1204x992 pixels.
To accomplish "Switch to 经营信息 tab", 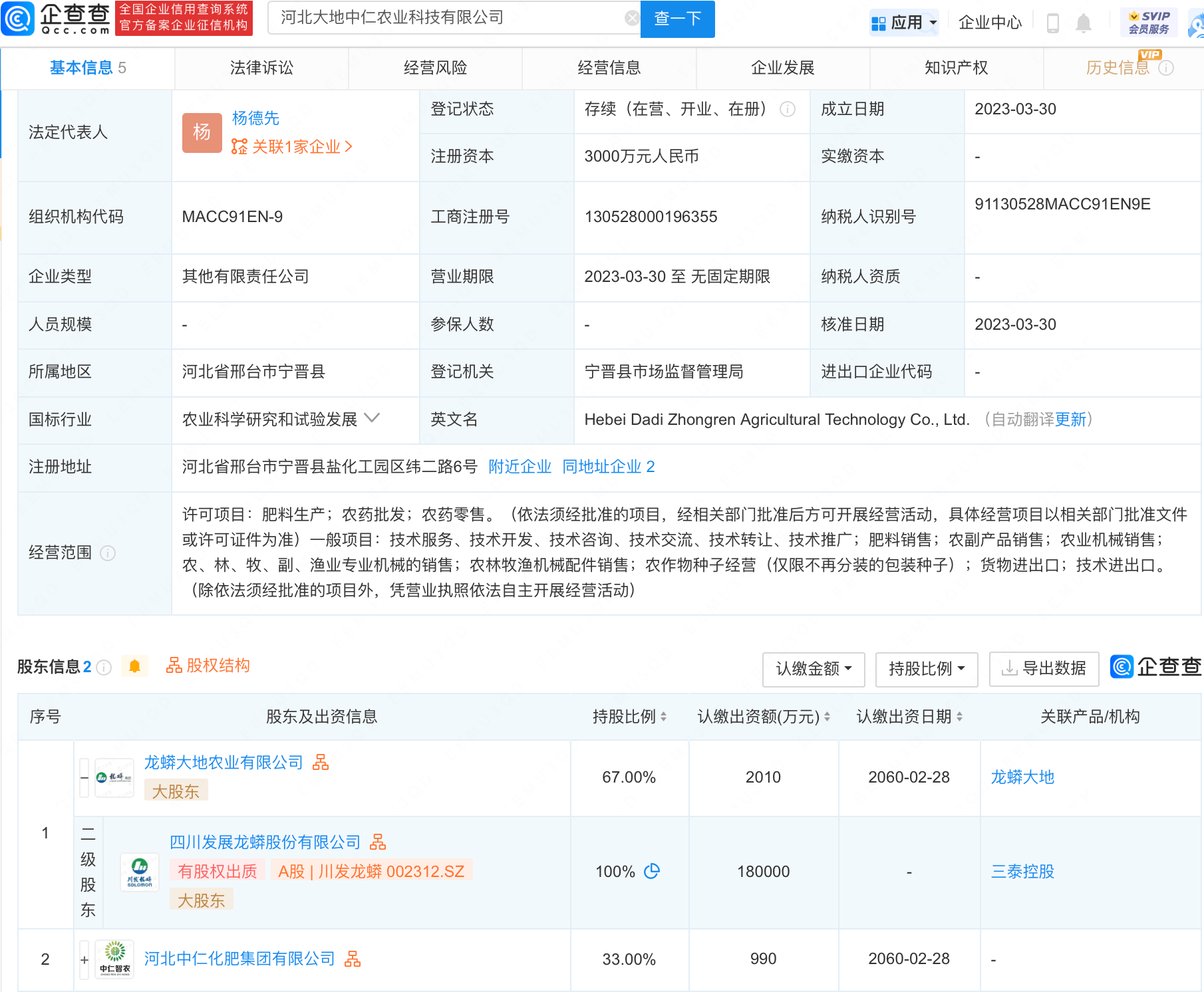I will tap(609, 68).
